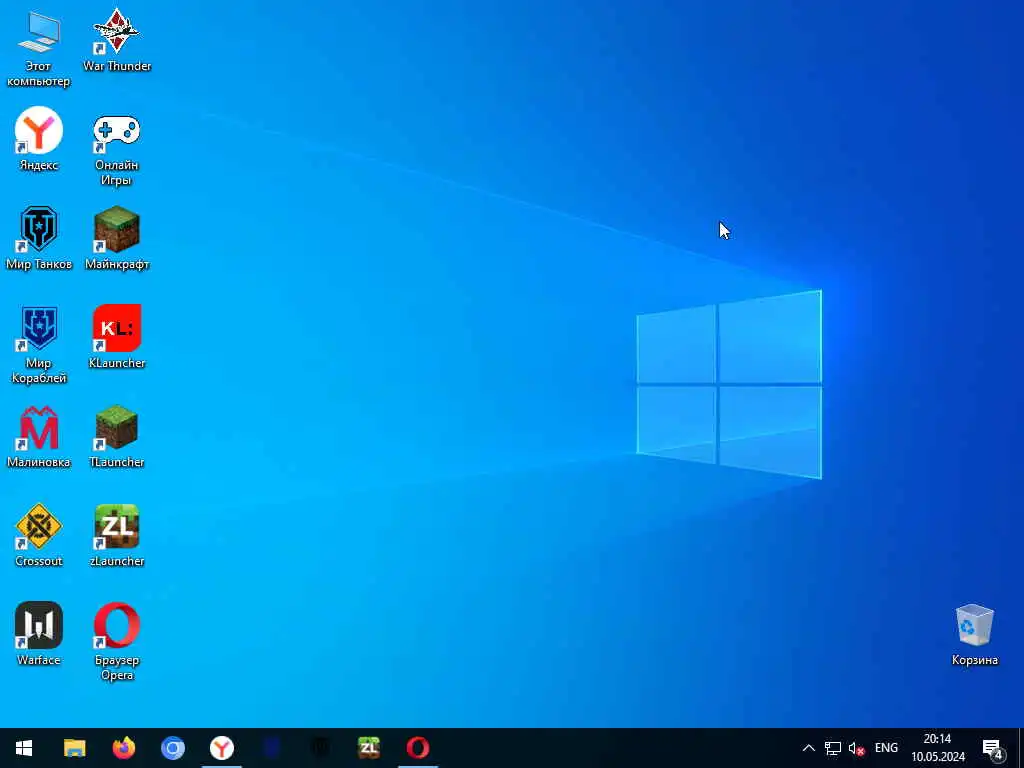Select the Майнкрафт grass block shortcut
Viewport: 1024px width, 768px height.
coord(117,238)
